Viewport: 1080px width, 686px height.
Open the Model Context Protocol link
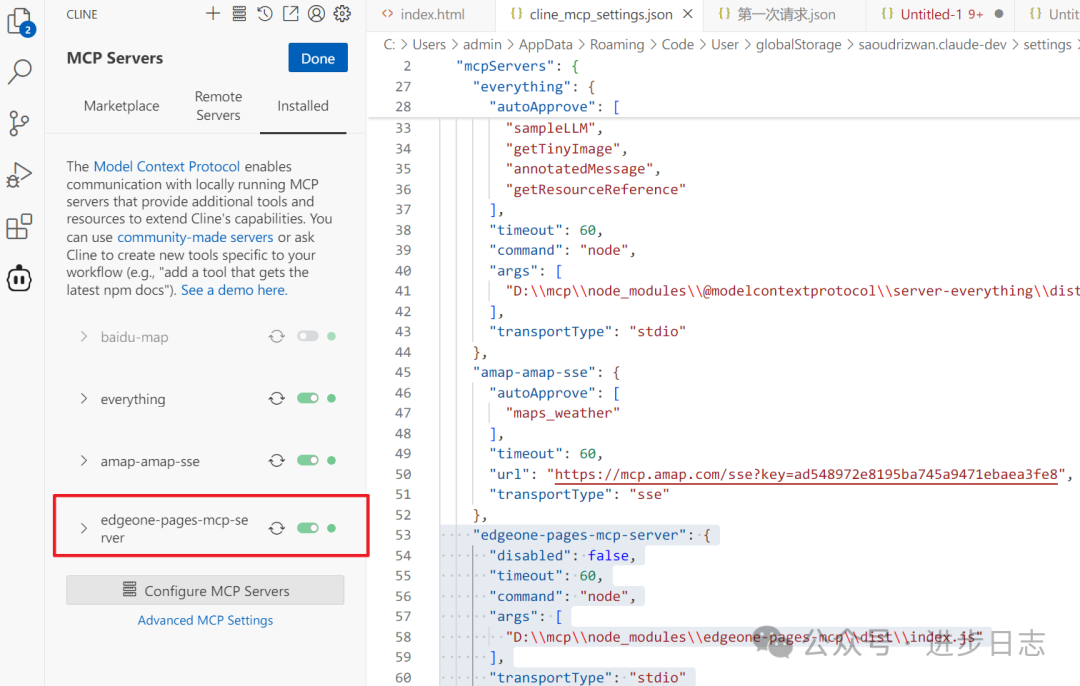167,167
